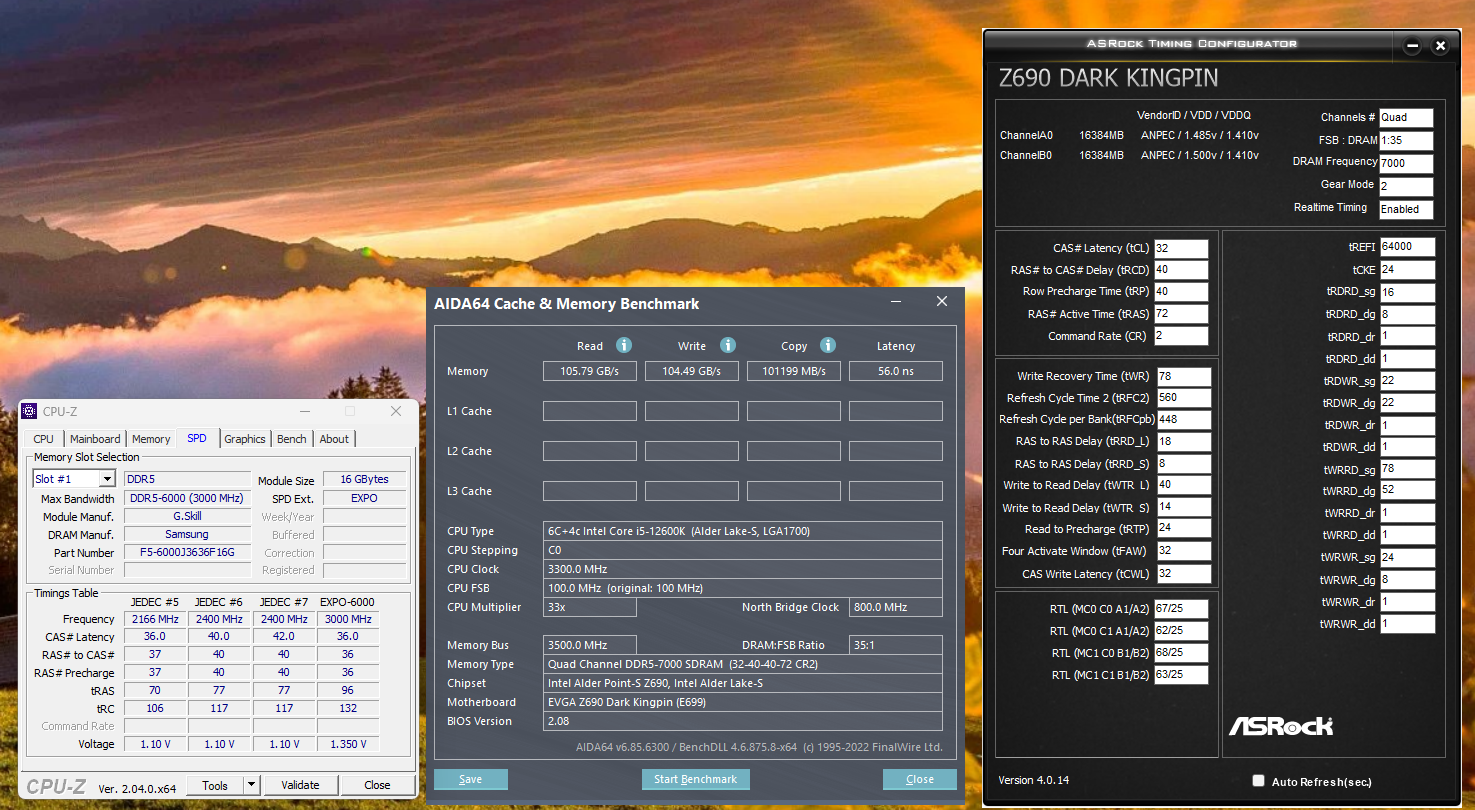Image resolution: width=1475 pixels, height=810 pixels.
Task: Click the Row Precharge Time (tRP) field
Action: click(x=1181, y=292)
